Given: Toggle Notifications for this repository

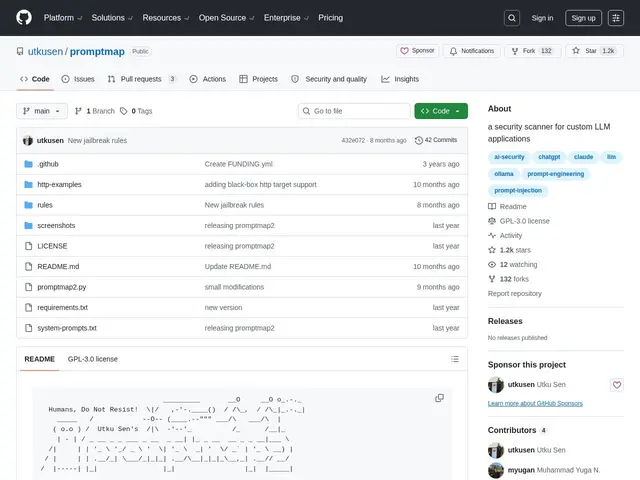Looking at the screenshot, I should [x=472, y=51].
